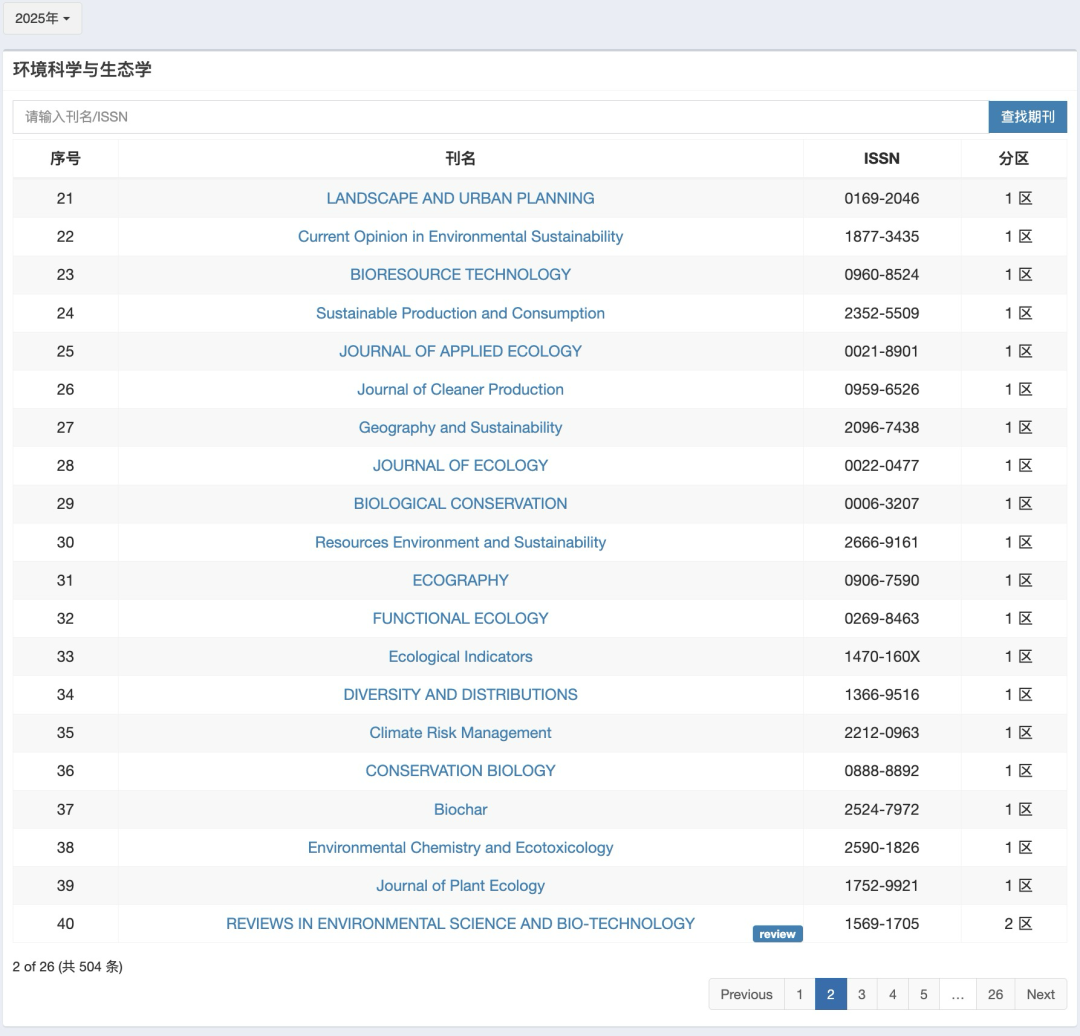The width and height of the screenshot is (1080, 1036).
Task: Go to page 1
Action: pyautogui.click(x=800, y=995)
